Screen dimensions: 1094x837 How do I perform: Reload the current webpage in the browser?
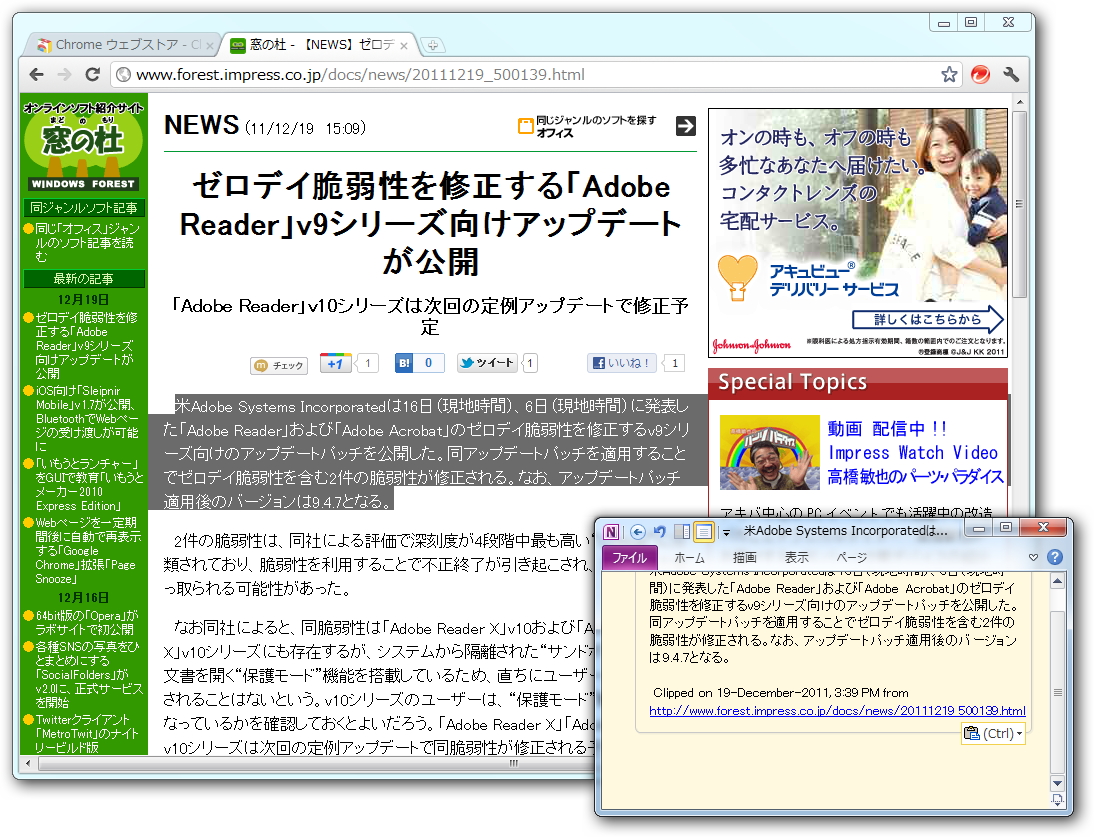click(93, 74)
